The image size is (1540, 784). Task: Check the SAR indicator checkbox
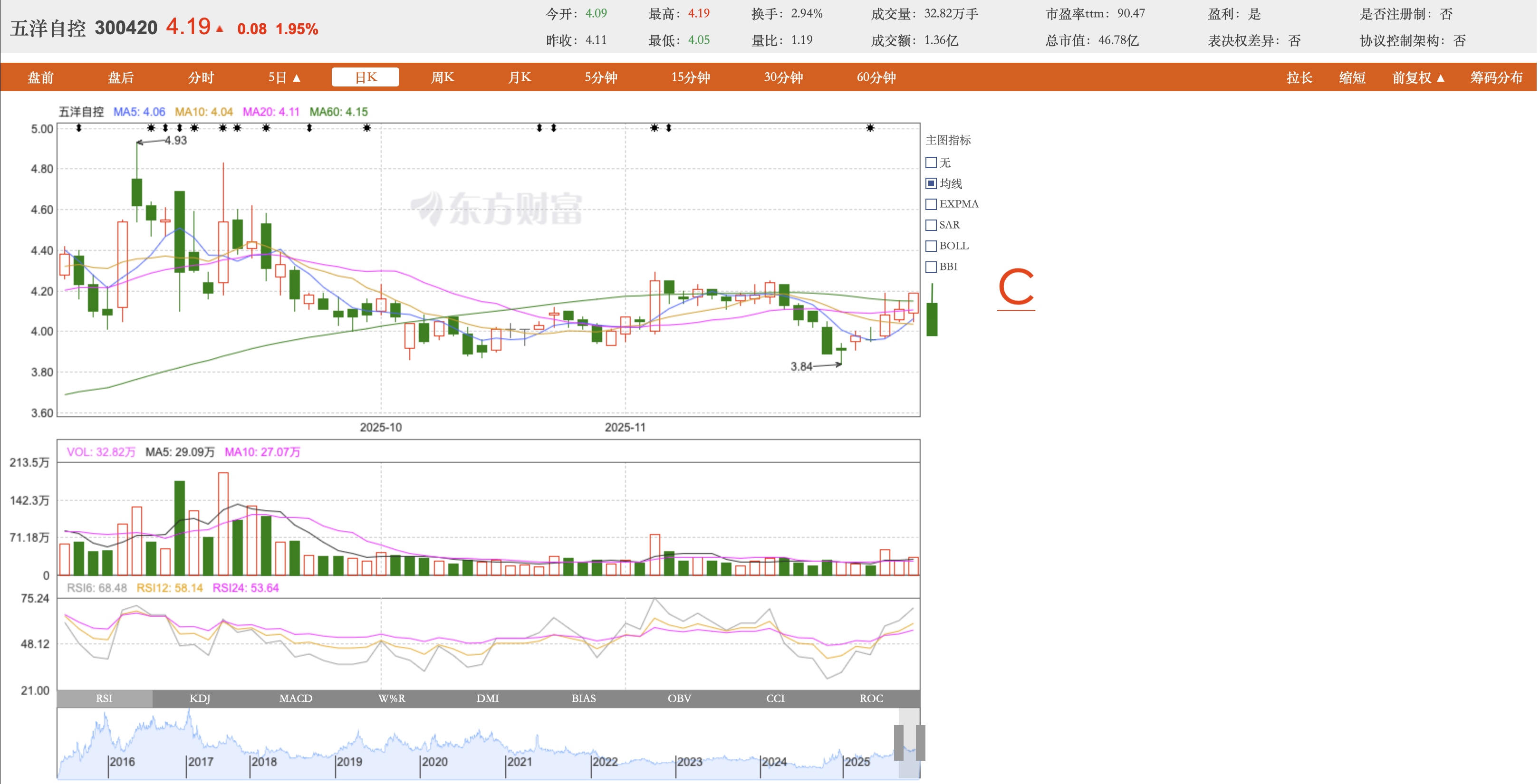coord(931,225)
